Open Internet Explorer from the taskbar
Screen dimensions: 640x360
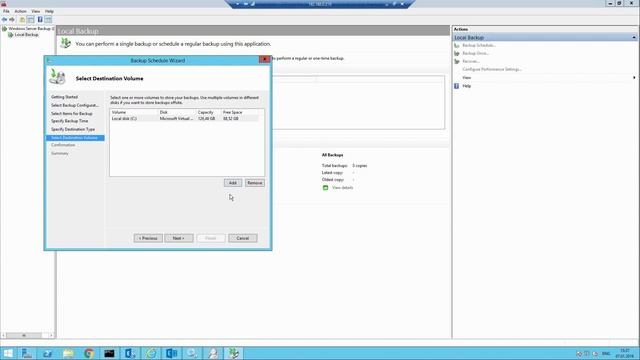click(151, 353)
